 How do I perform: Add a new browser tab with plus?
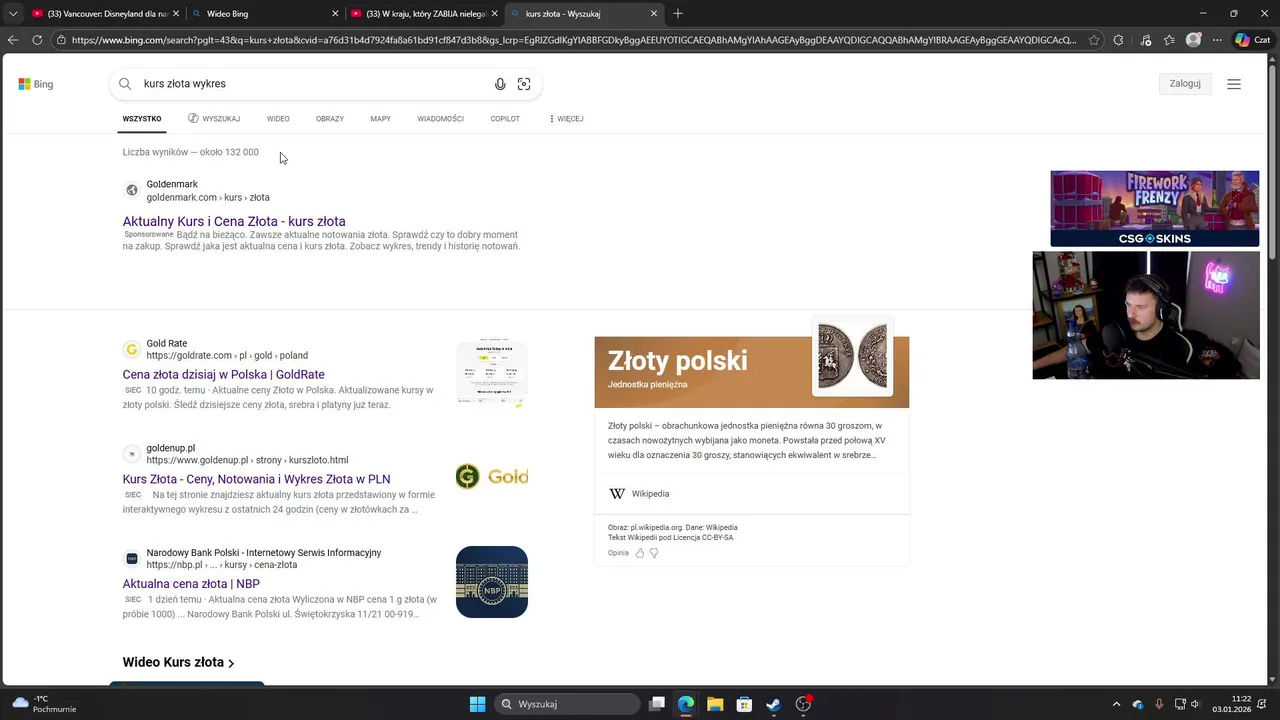tap(678, 14)
